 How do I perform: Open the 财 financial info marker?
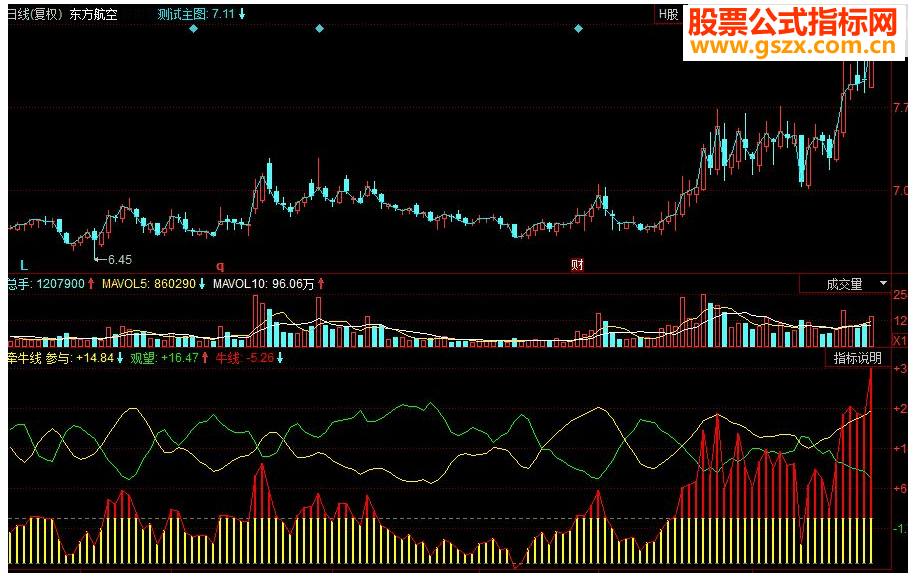tap(577, 265)
